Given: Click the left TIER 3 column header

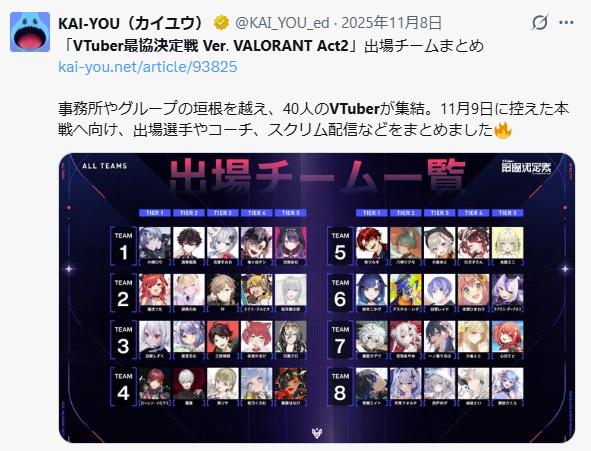Looking at the screenshot, I should click(223, 213).
